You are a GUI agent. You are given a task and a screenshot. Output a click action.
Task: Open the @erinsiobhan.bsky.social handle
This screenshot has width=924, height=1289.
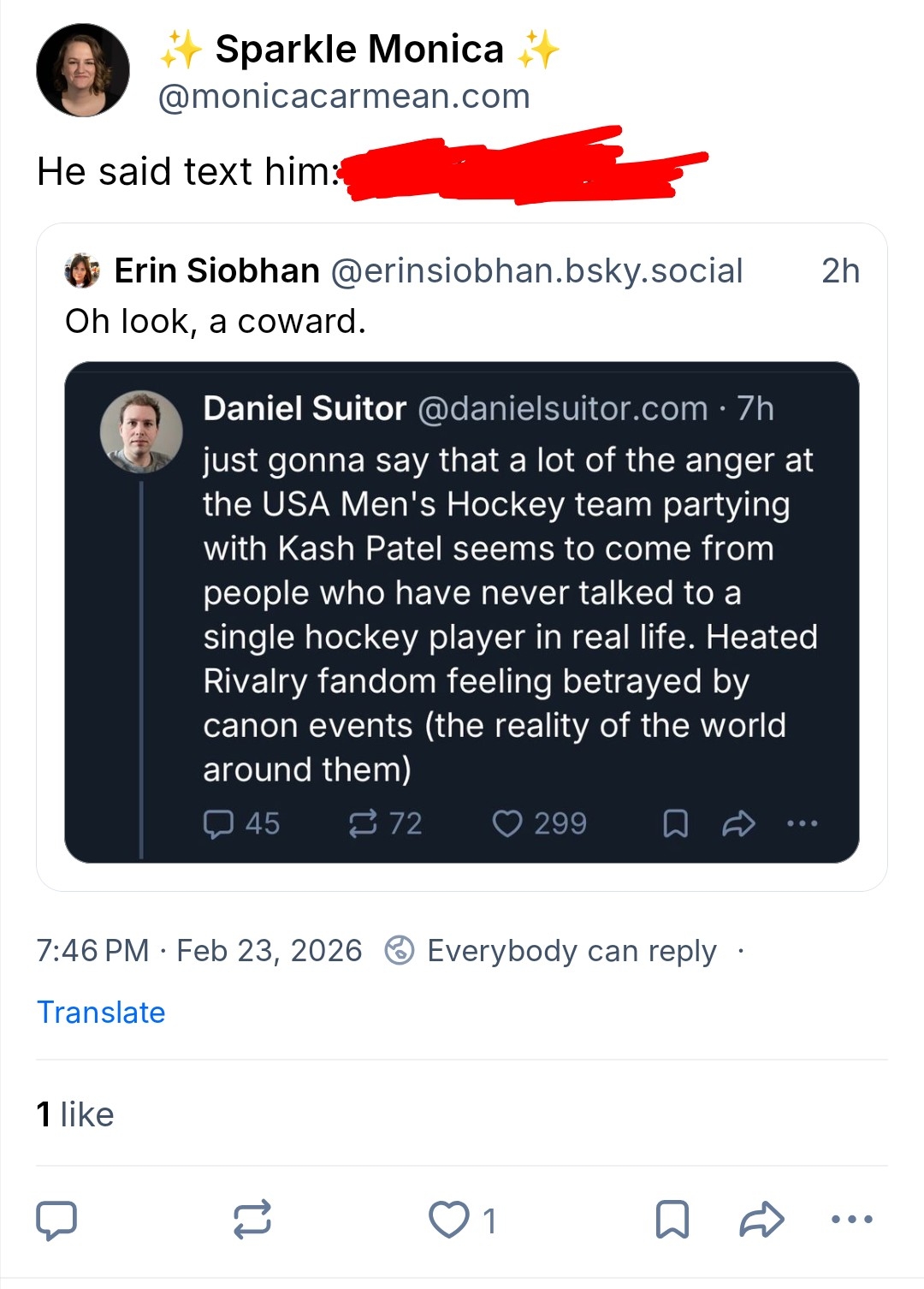pyautogui.click(x=536, y=271)
